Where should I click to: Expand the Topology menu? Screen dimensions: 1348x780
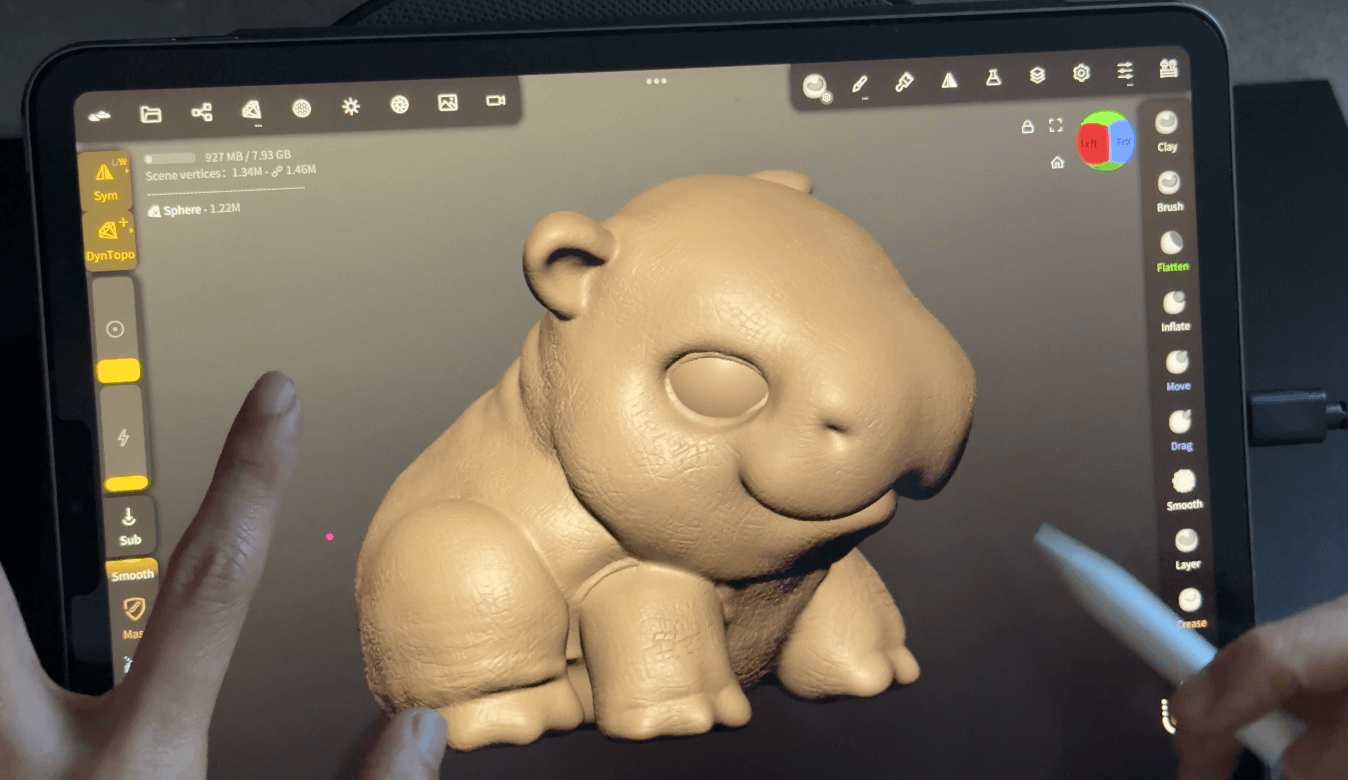pyautogui.click(x=251, y=110)
